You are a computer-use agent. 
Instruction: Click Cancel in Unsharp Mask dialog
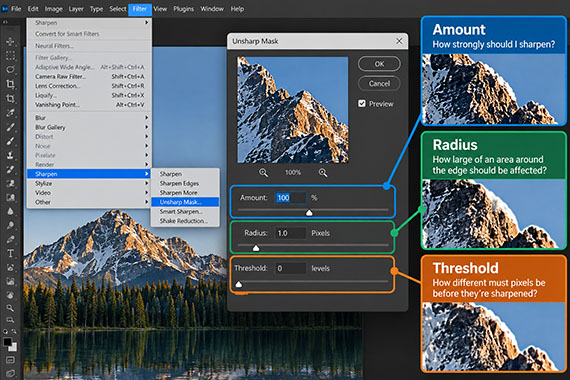coord(379,84)
